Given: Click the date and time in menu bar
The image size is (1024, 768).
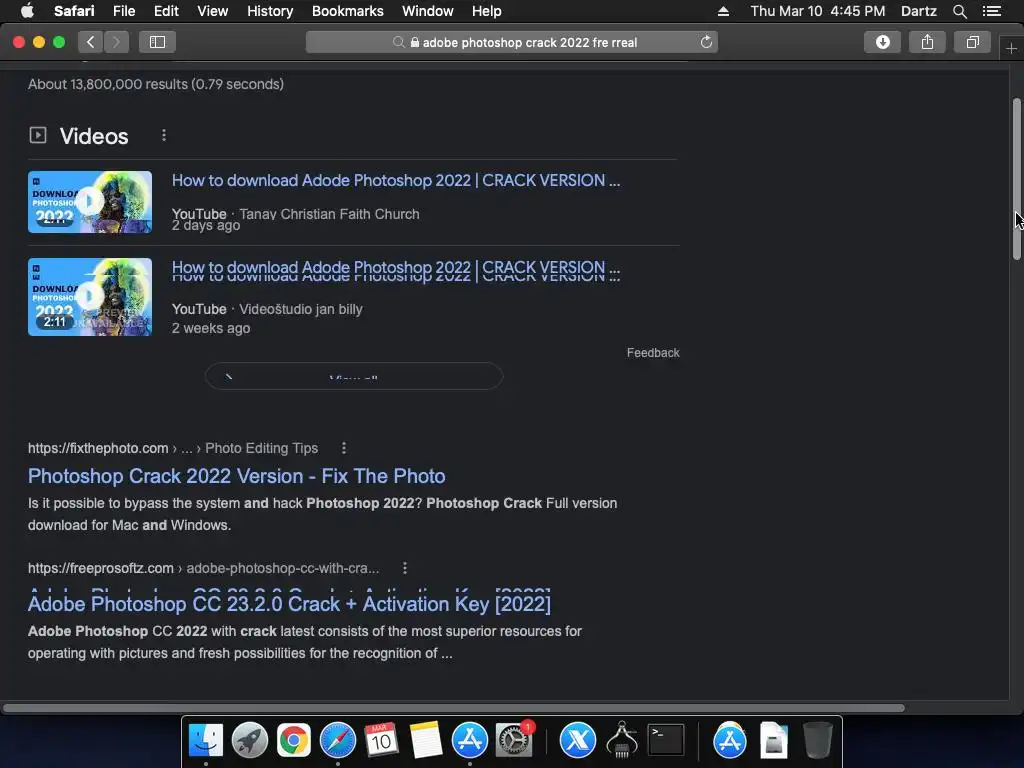Looking at the screenshot, I should click(x=818, y=11).
